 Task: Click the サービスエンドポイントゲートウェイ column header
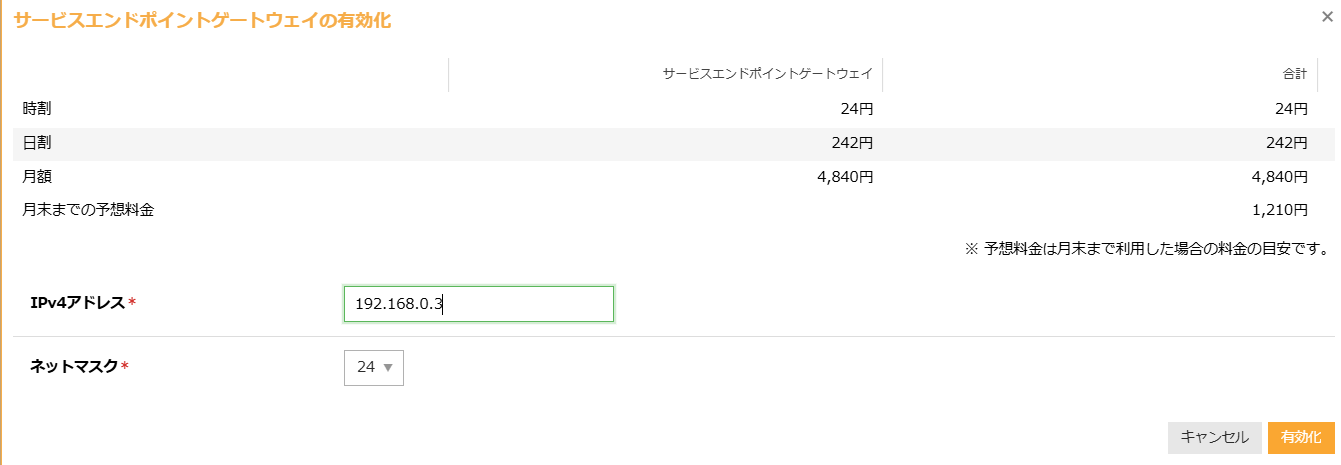[x=767, y=74]
